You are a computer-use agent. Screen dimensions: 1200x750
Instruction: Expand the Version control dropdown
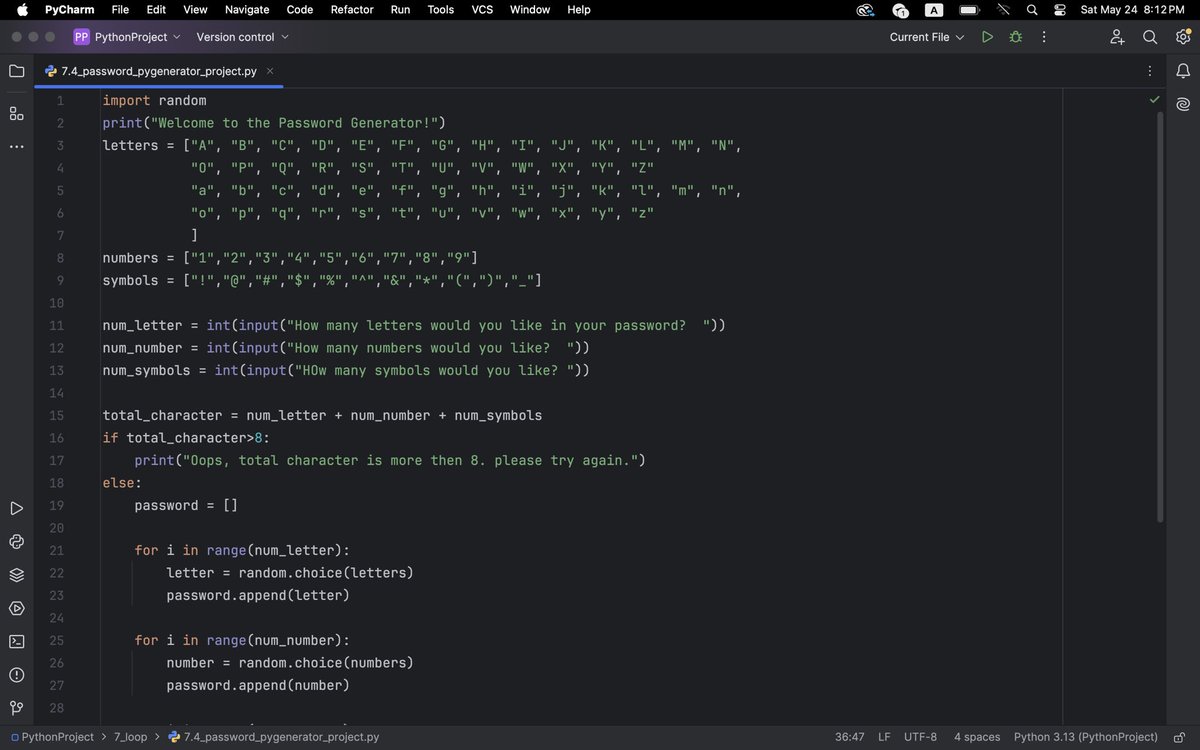[243, 37]
